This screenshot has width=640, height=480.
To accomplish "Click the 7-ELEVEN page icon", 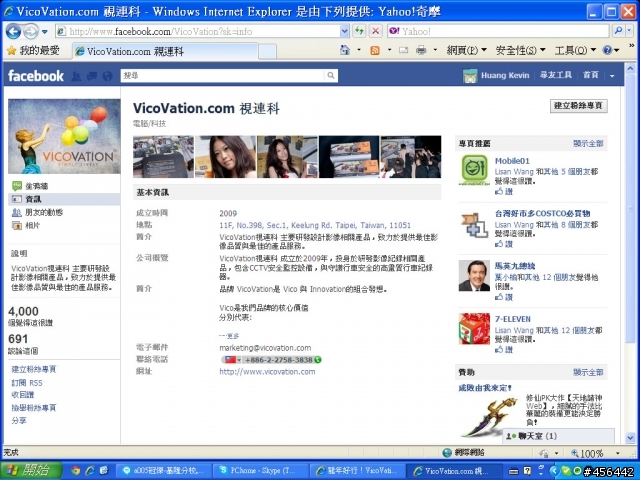I will pos(474,329).
